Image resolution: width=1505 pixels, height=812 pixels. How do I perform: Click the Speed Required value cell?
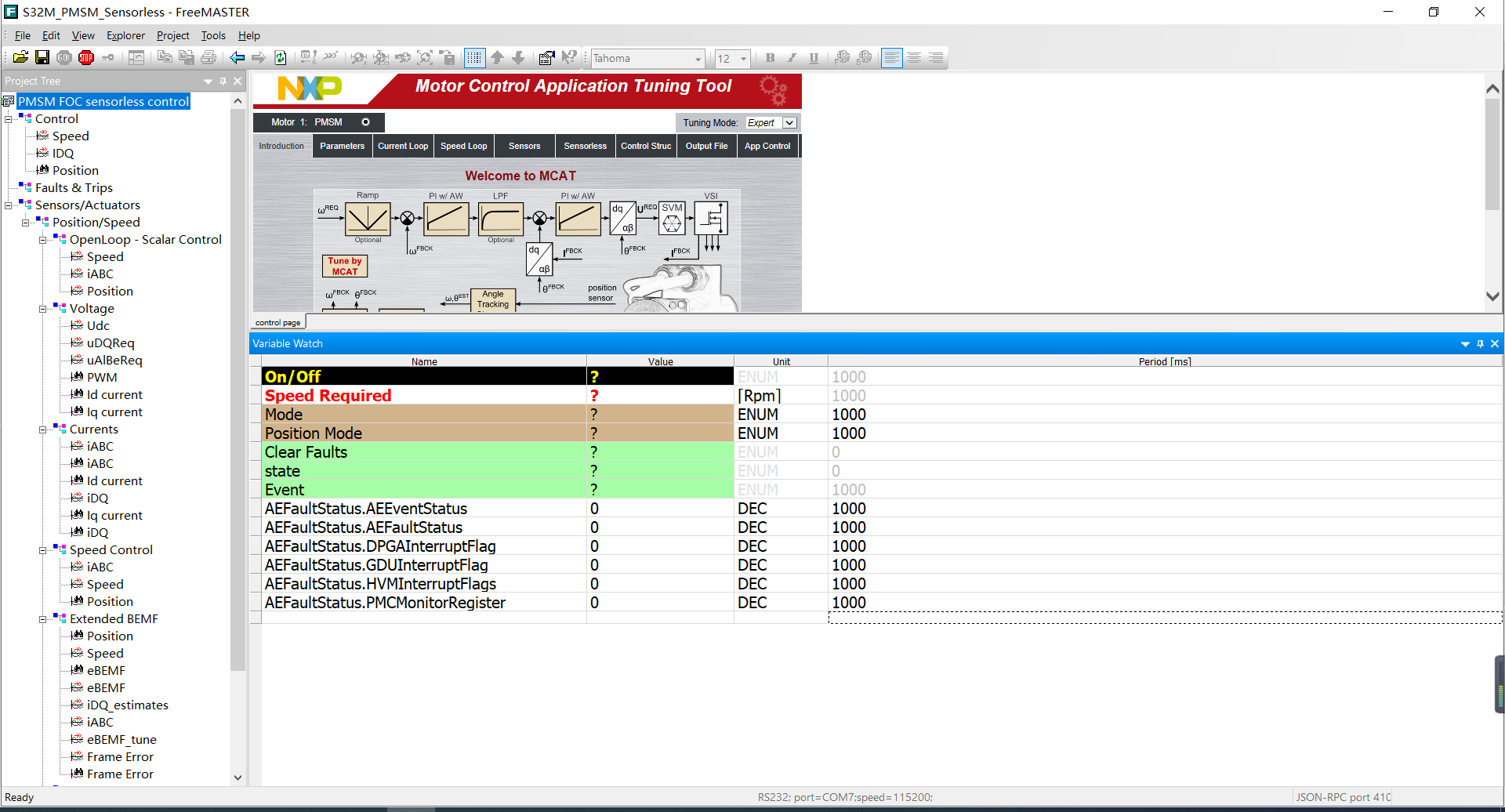(660, 396)
